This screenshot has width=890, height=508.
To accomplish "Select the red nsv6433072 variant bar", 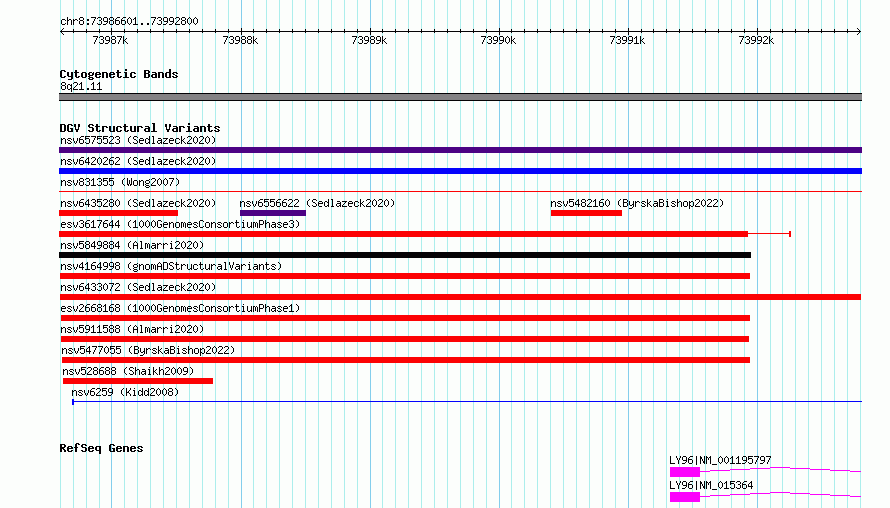I will coord(460,297).
